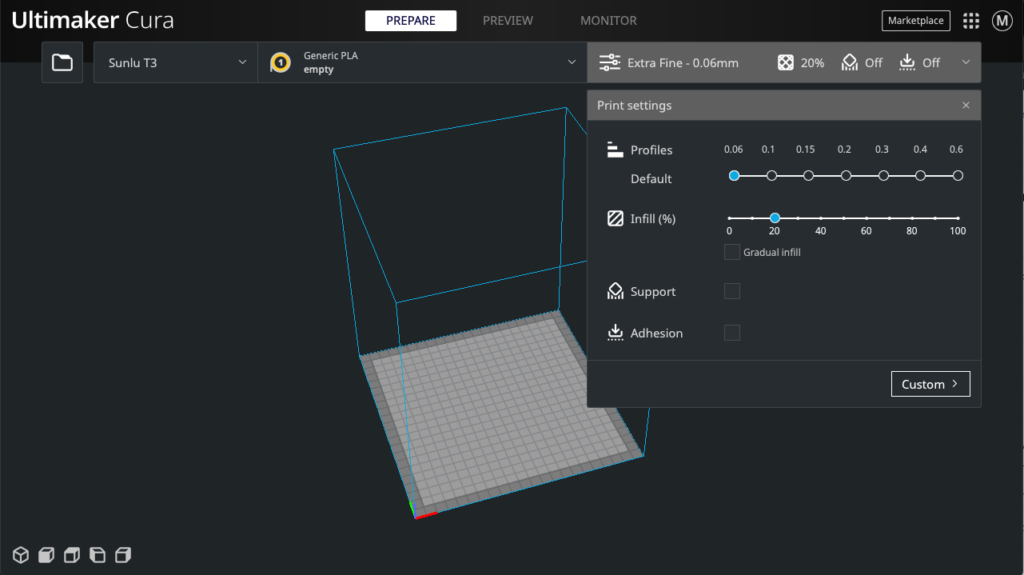Click the adhesion Off icon in header
The image size is (1024, 575).
[907, 63]
